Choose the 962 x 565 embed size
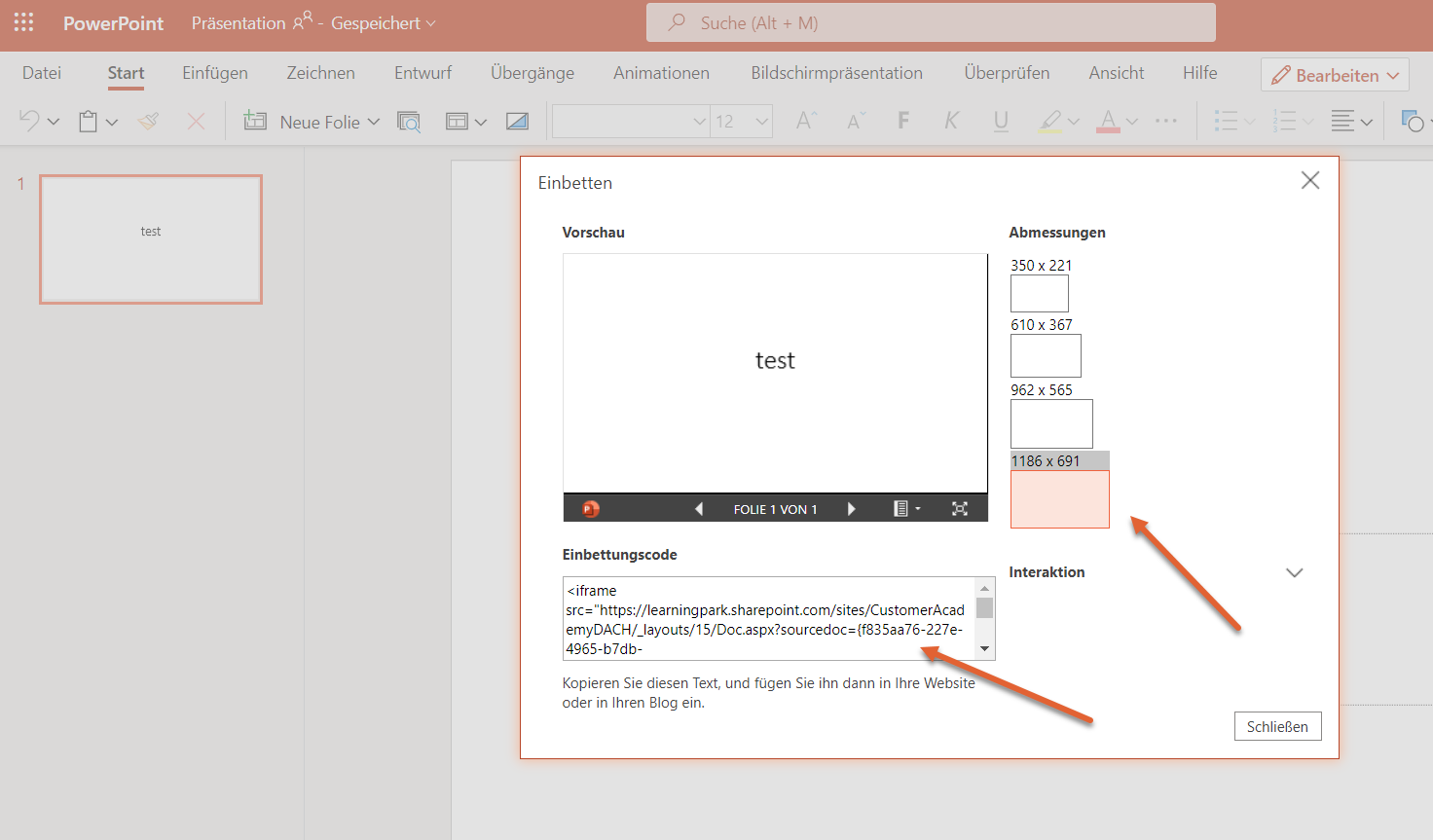The width and height of the screenshot is (1433, 840). [x=1051, y=423]
